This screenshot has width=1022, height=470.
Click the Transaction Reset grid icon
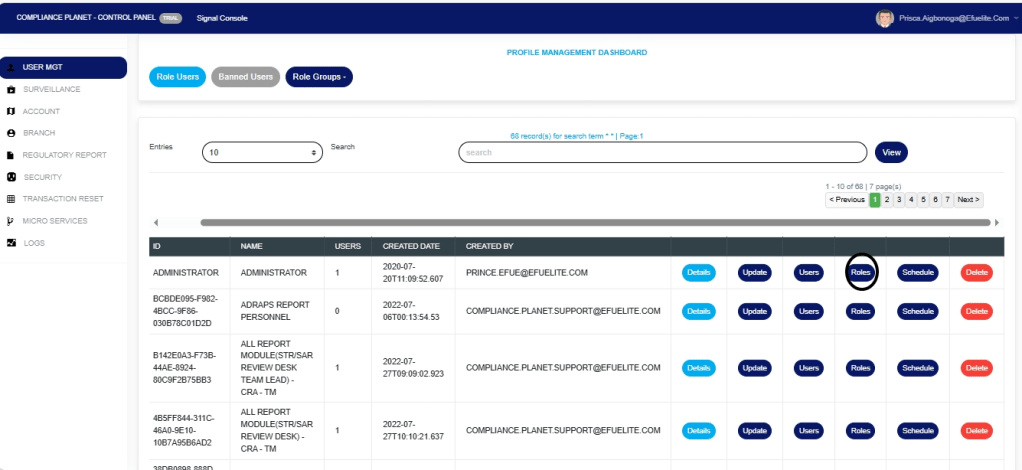(11, 199)
